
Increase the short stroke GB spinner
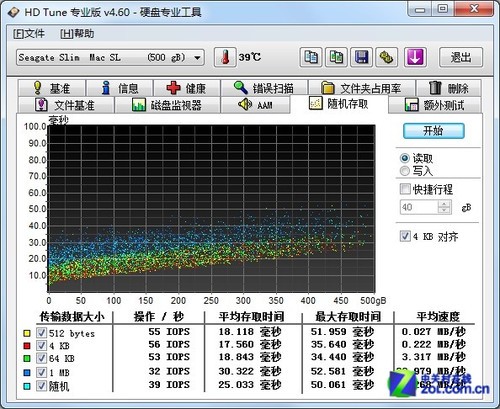tap(444, 204)
